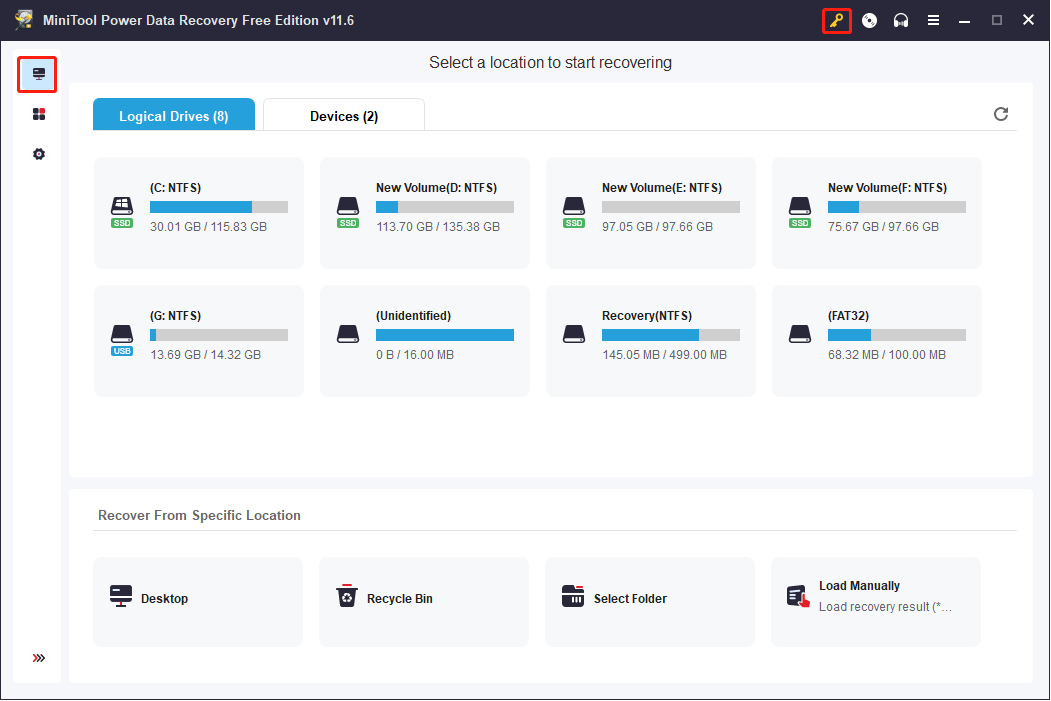Open the four-squares utilities icon in sidebar

coord(39,114)
